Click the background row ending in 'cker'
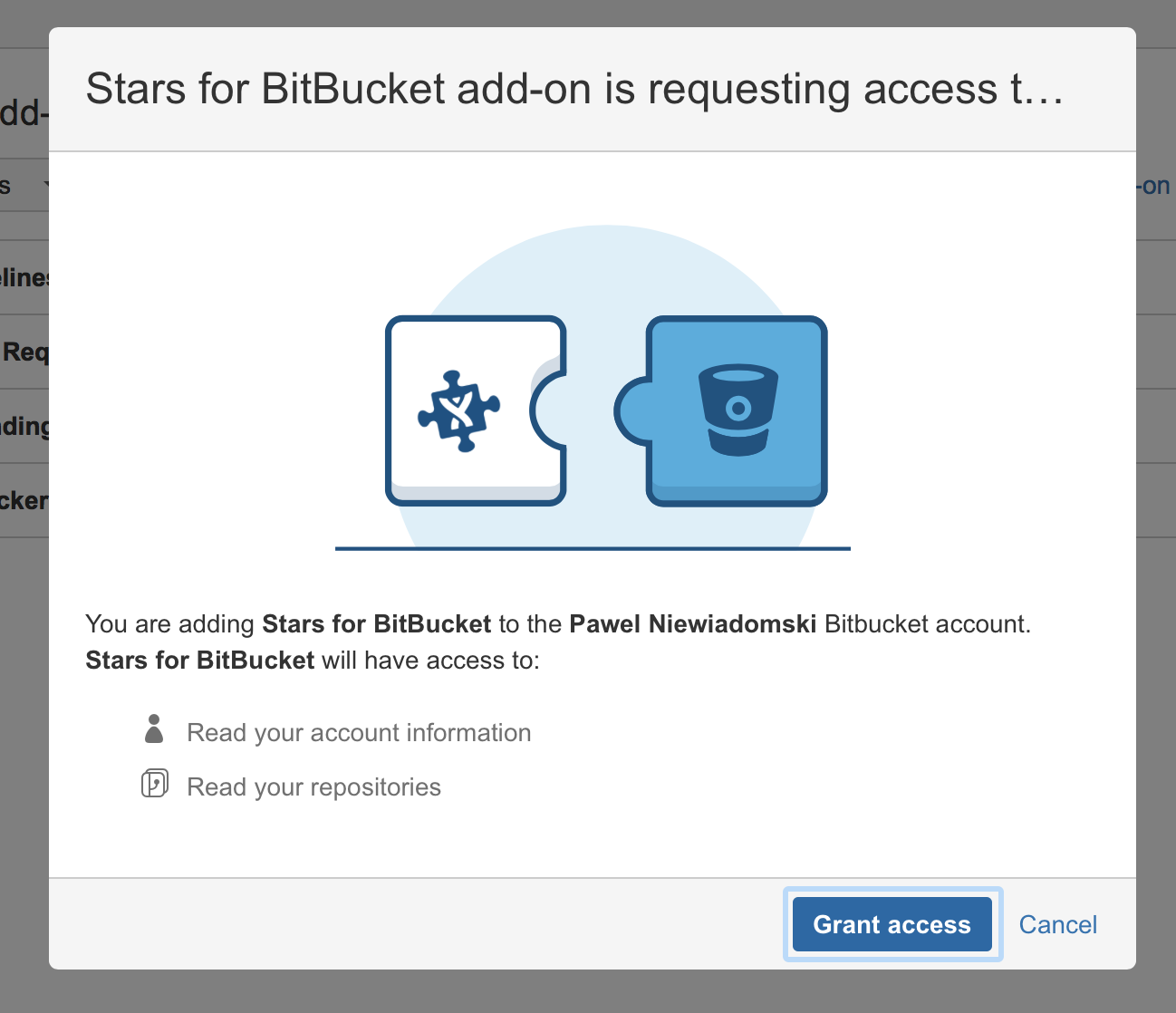The image size is (1176, 1013). 24,500
